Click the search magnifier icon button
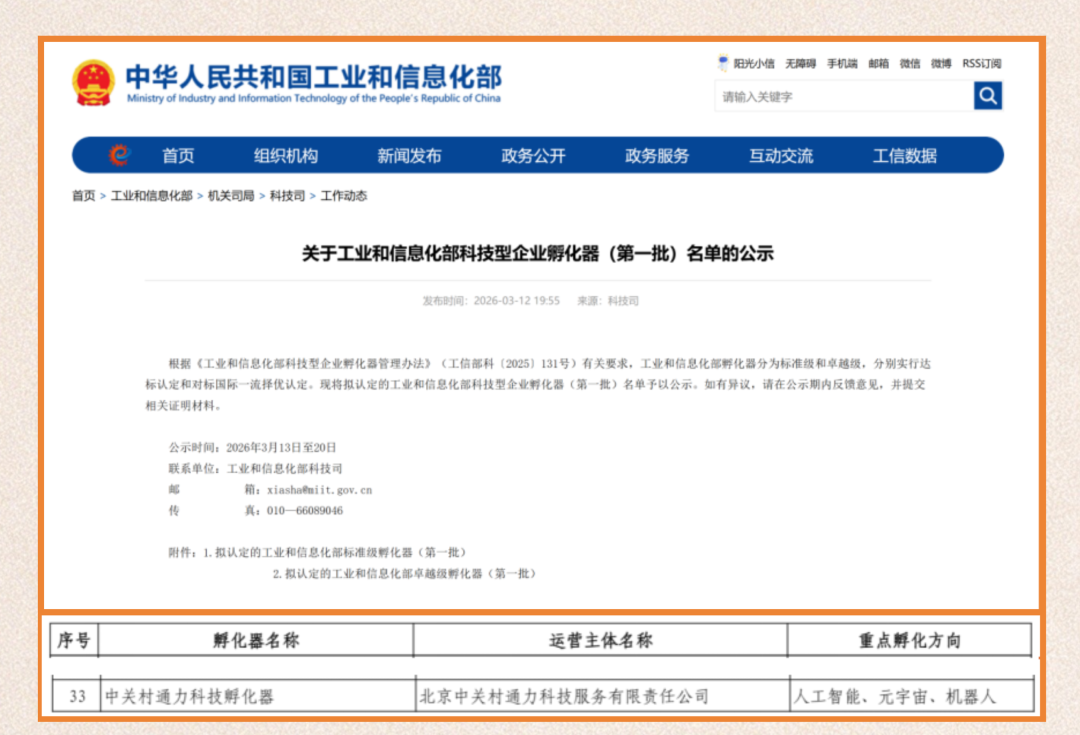 coord(988,96)
